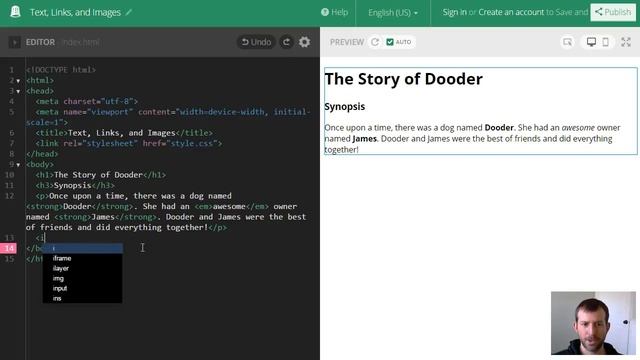Open the English (US) language dropdown
The width and height of the screenshot is (640, 360).
(393, 13)
